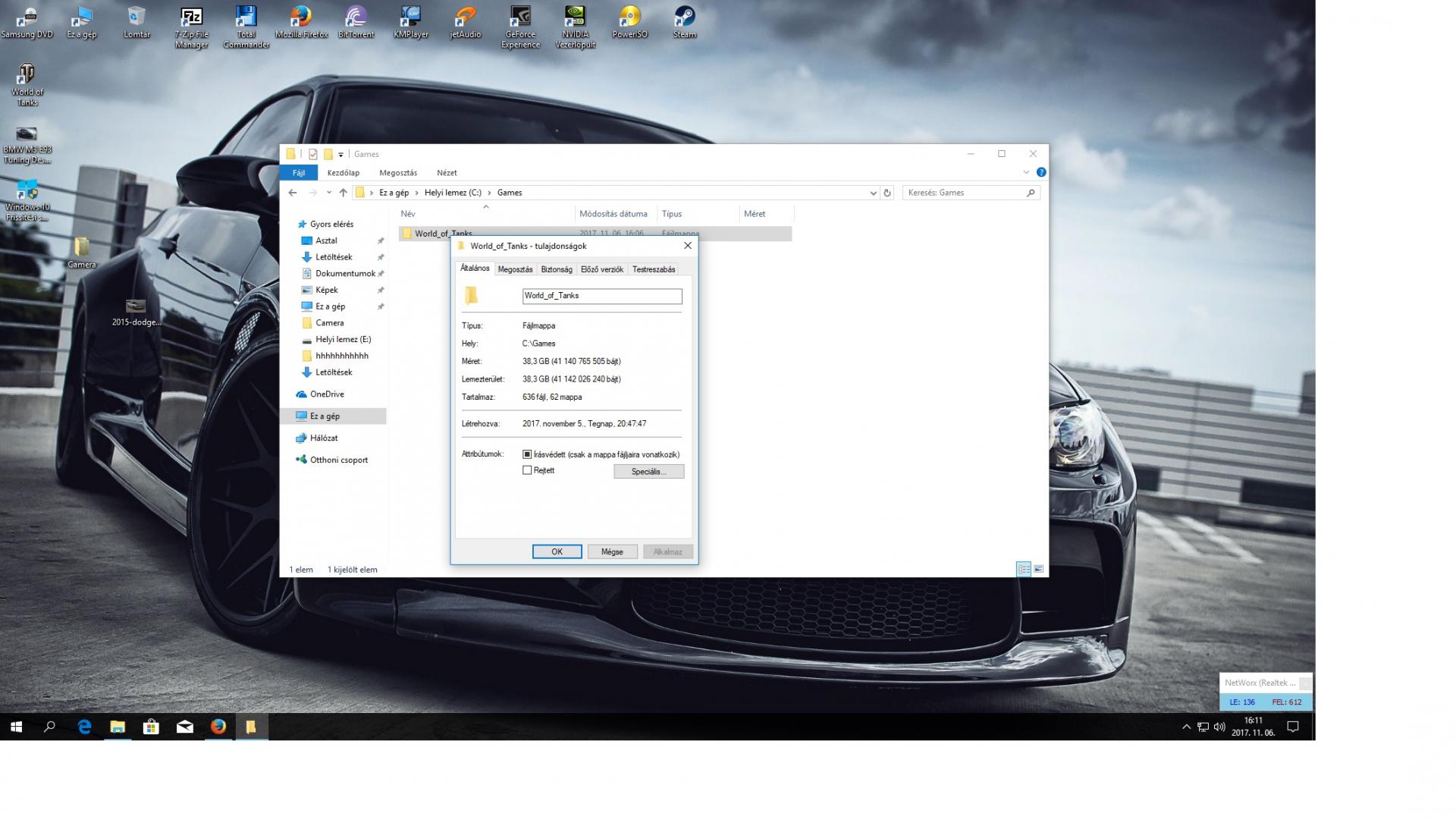Edit the World_of_Tanks folder name field

602,296
